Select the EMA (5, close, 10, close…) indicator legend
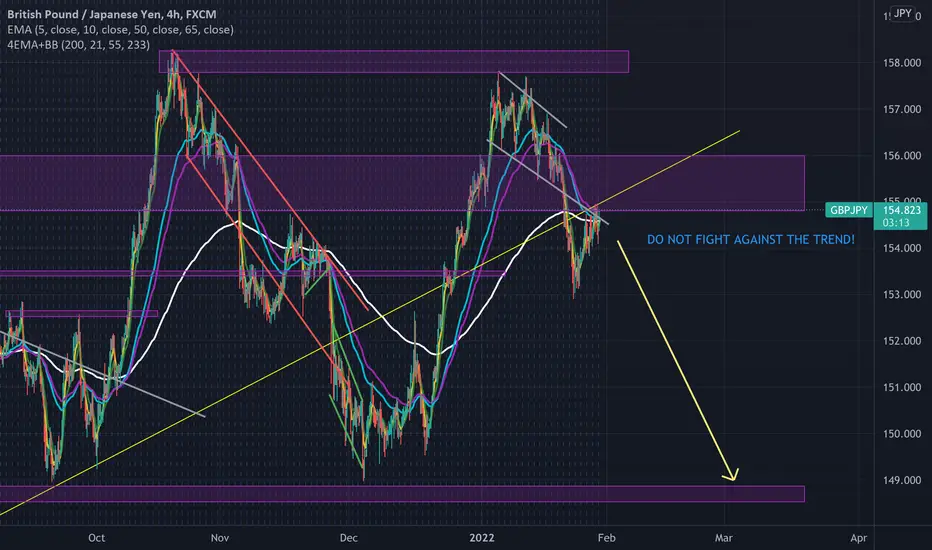Viewport: 932px width, 550px height. click(120, 30)
